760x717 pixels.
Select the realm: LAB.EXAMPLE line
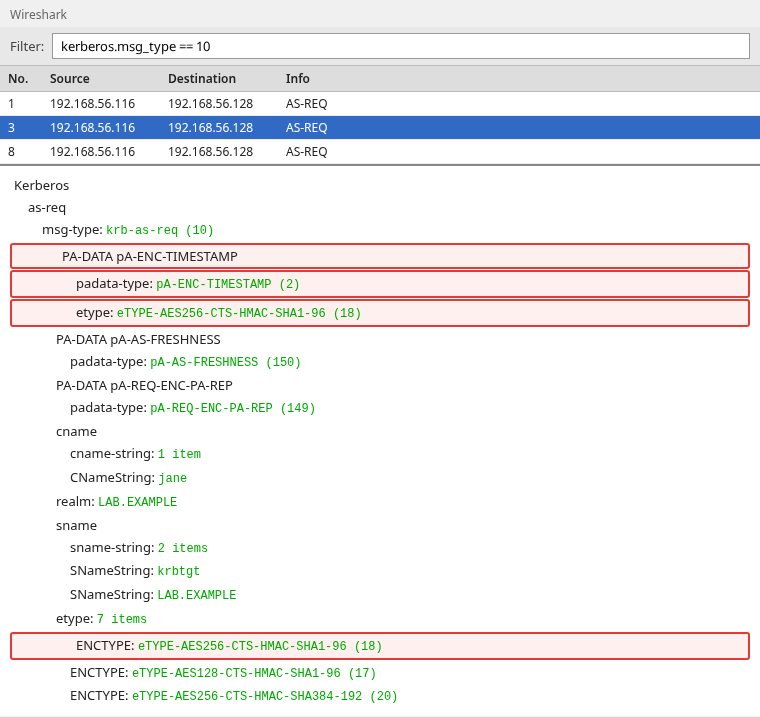pos(116,502)
